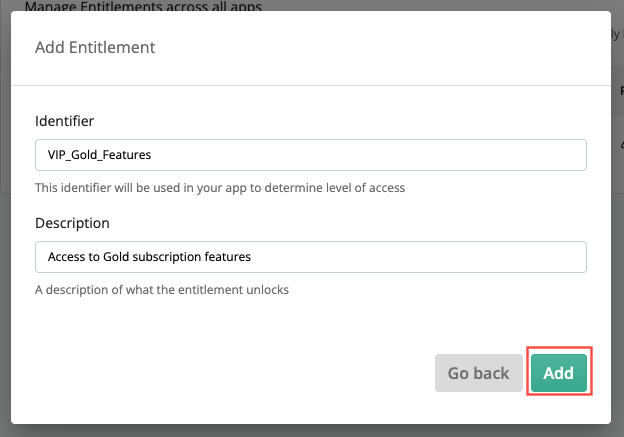Click empty space inside Identifier field after text
The height and width of the screenshot is (437, 624).
pos(368,155)
